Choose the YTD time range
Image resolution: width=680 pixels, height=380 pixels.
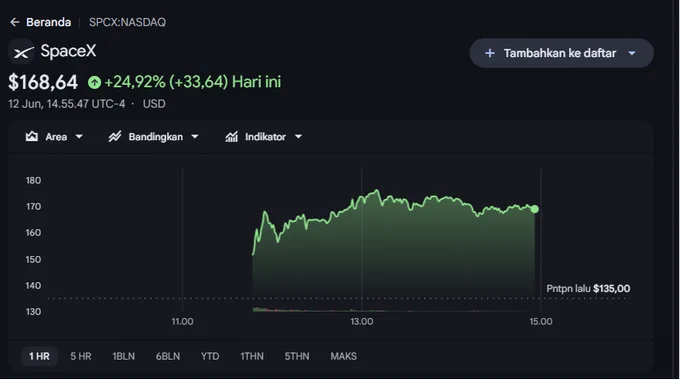[210, 357]
